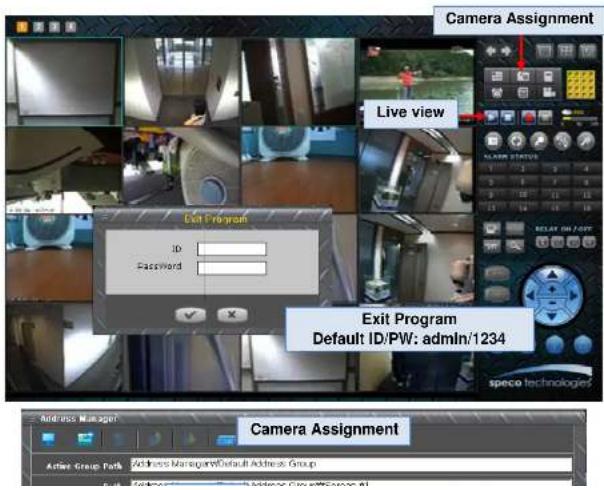
Task: Go to next page with right arrow
Action: click(x=506, y=51)
